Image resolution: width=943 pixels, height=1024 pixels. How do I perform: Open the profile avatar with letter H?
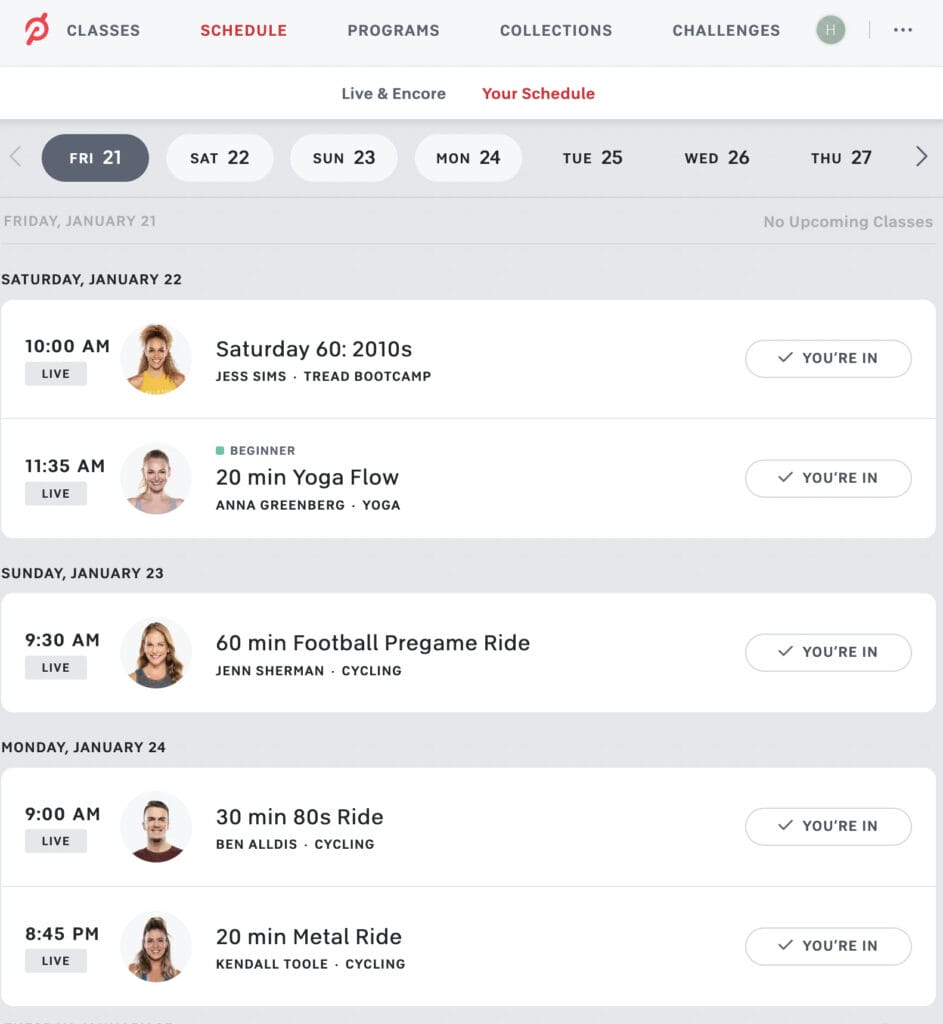[x=830, y=30]
